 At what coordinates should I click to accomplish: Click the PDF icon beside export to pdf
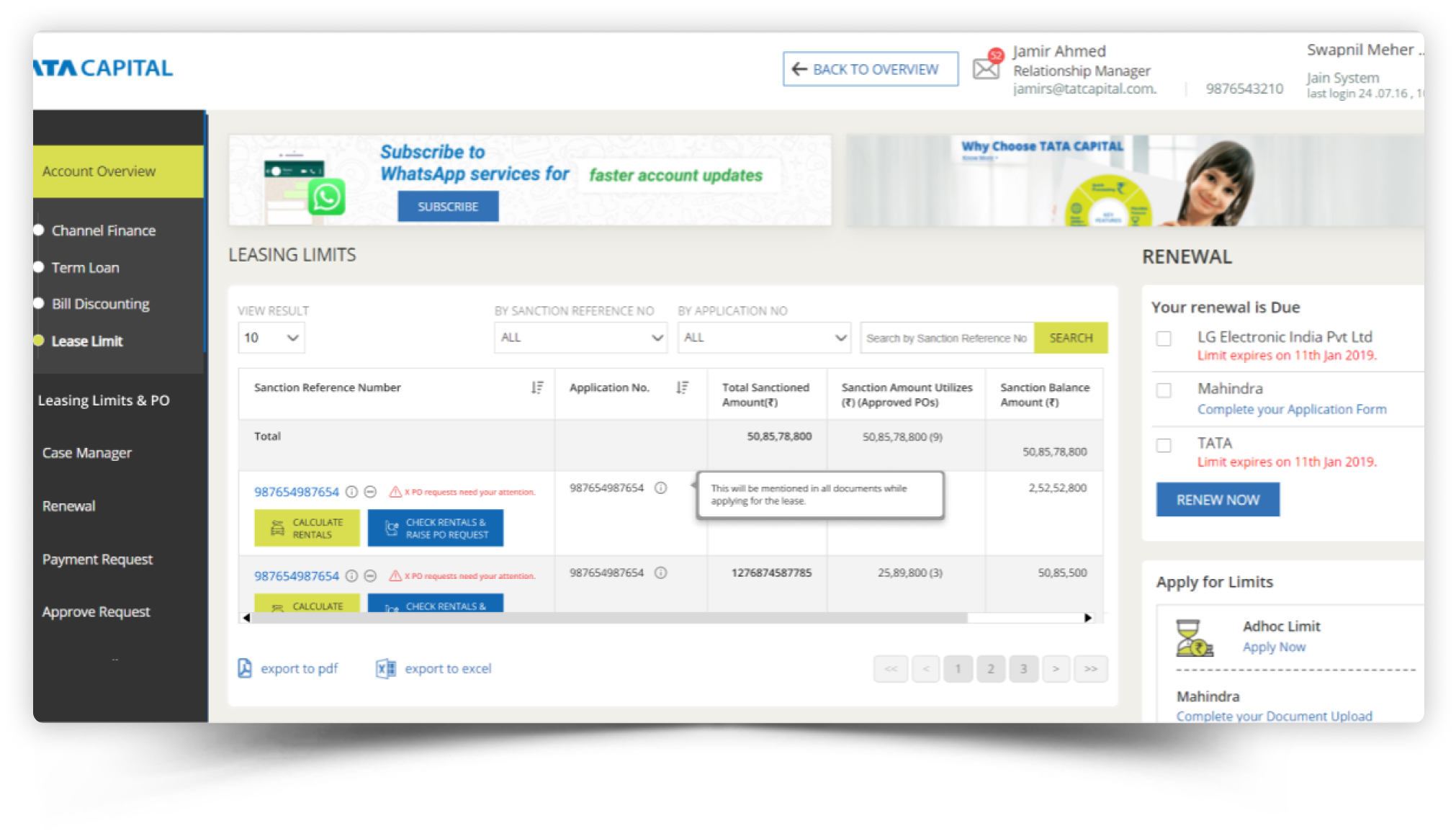tap(245, 668)
